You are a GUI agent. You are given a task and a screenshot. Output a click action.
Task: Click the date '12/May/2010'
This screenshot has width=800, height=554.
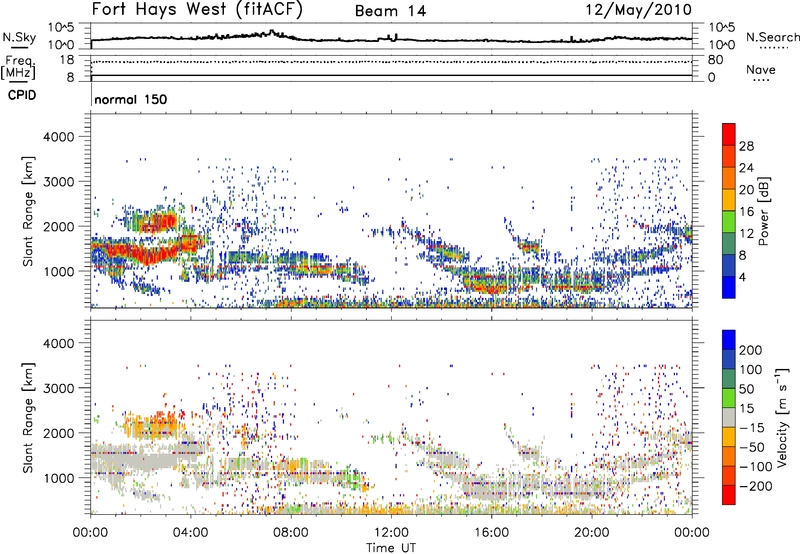(639, 10)
